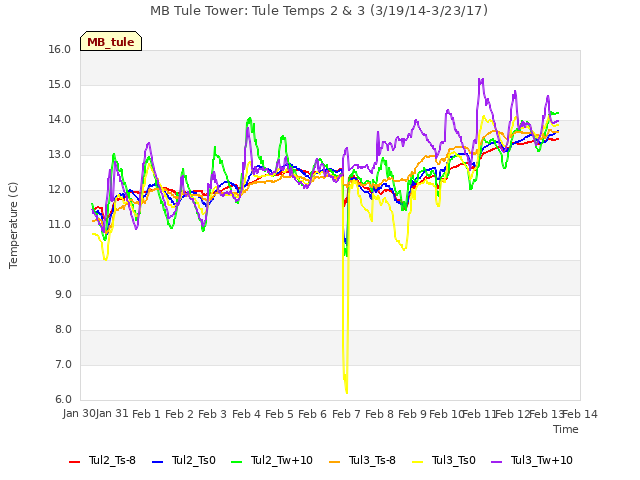Click the 8.0 y-axis tick label

pyautogui.click(x=63, y=330)
